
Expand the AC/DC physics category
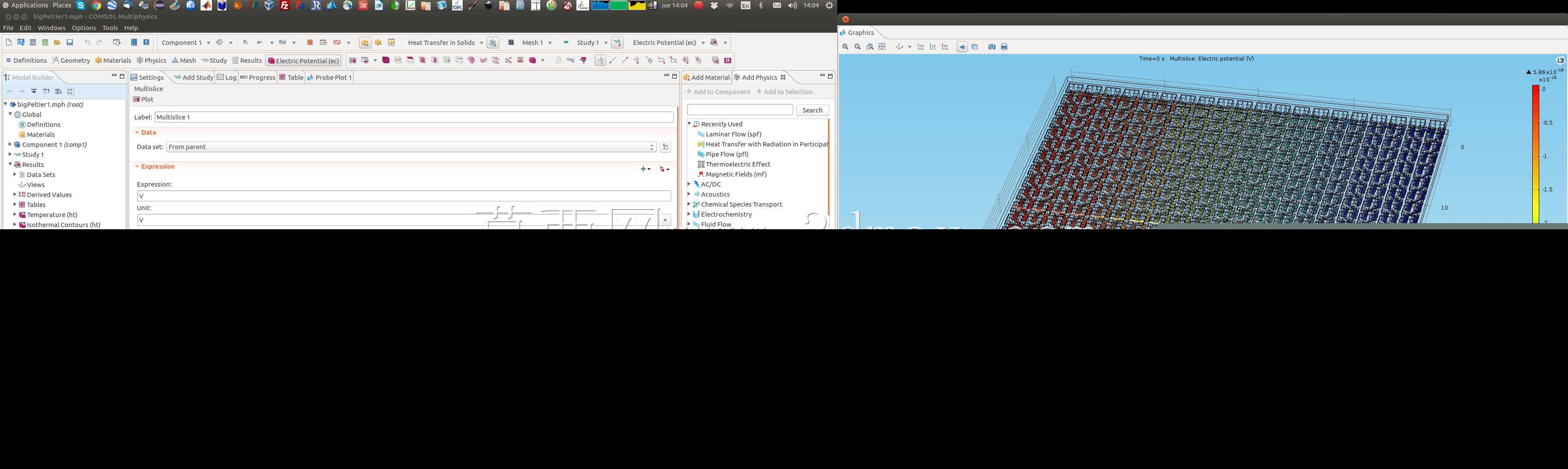click(689, 184)
